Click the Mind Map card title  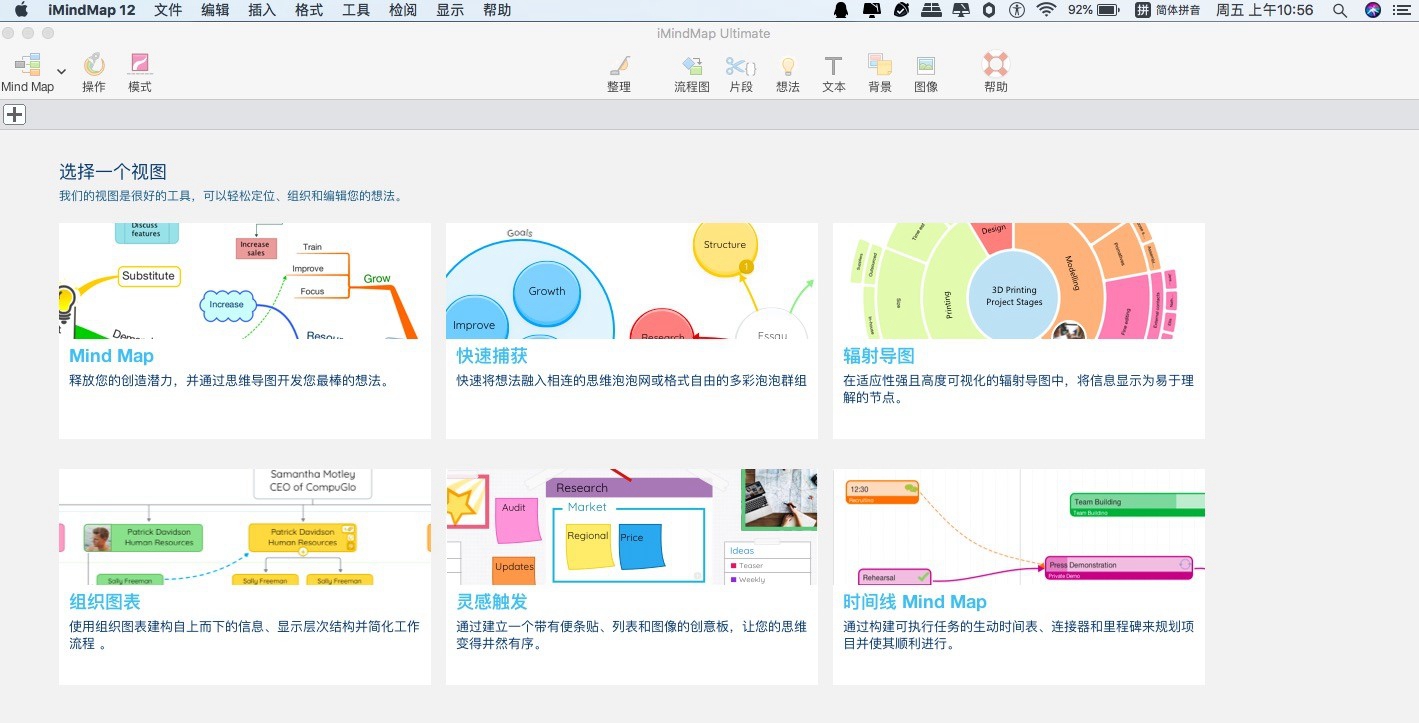pyautogui.click(x=111, y=356)
